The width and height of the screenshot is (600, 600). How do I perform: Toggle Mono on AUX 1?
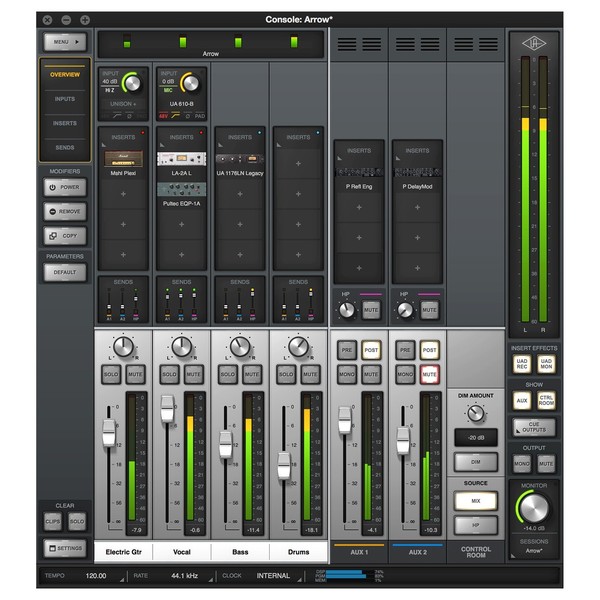pyautogui.click(x=347, y=374)
